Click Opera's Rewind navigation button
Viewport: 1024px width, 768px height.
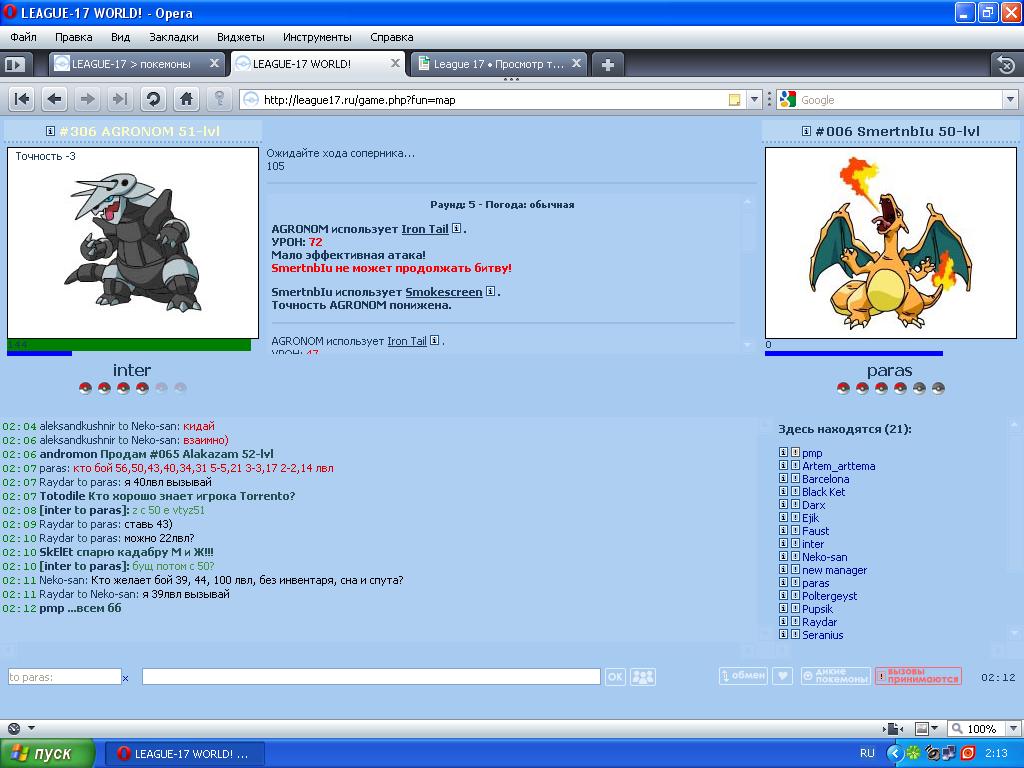coord(22,99)
